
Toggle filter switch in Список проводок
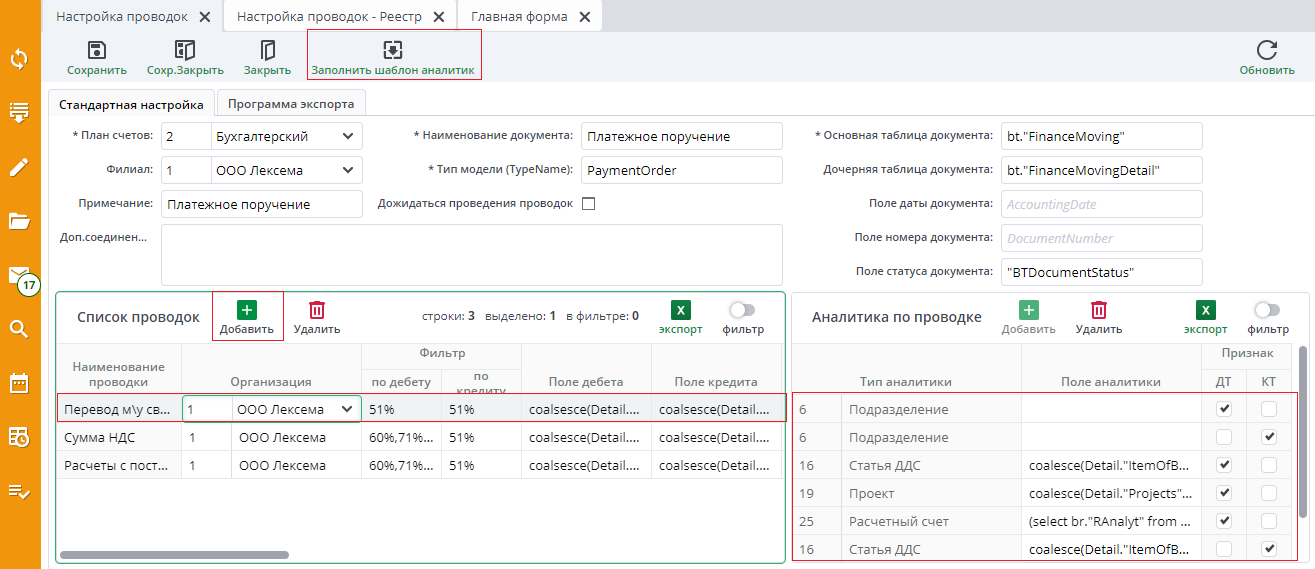(742, 310)
